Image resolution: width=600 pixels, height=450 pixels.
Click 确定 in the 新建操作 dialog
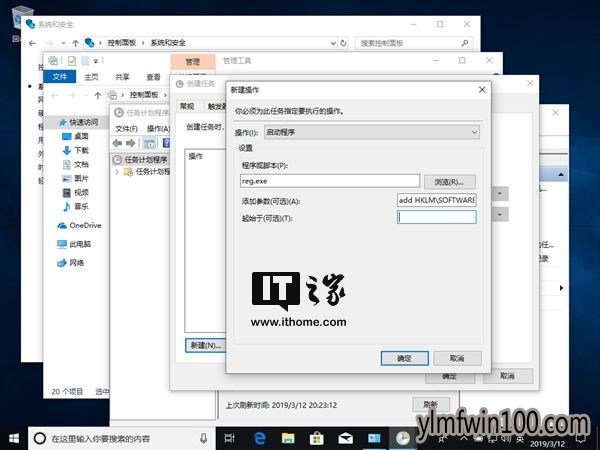[x=404, y=357]
